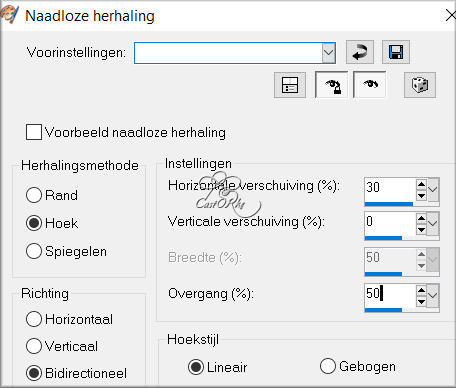The width and height of the screenshot is (456, 388).
Task: Open the Voorinstellingen presets dropdown
Action: click(329, 53)
